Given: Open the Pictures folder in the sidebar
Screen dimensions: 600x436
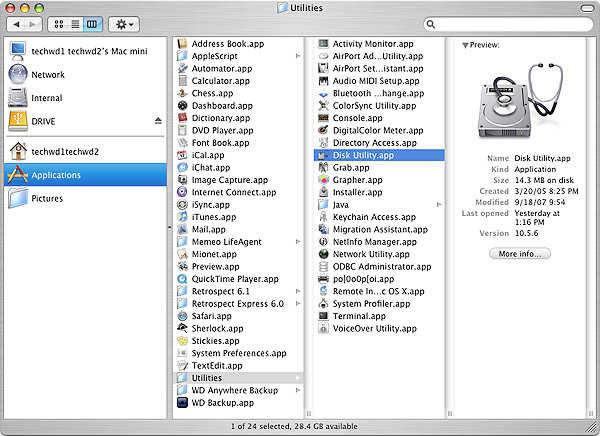Looking at the screenshot, I should point(36,198).
